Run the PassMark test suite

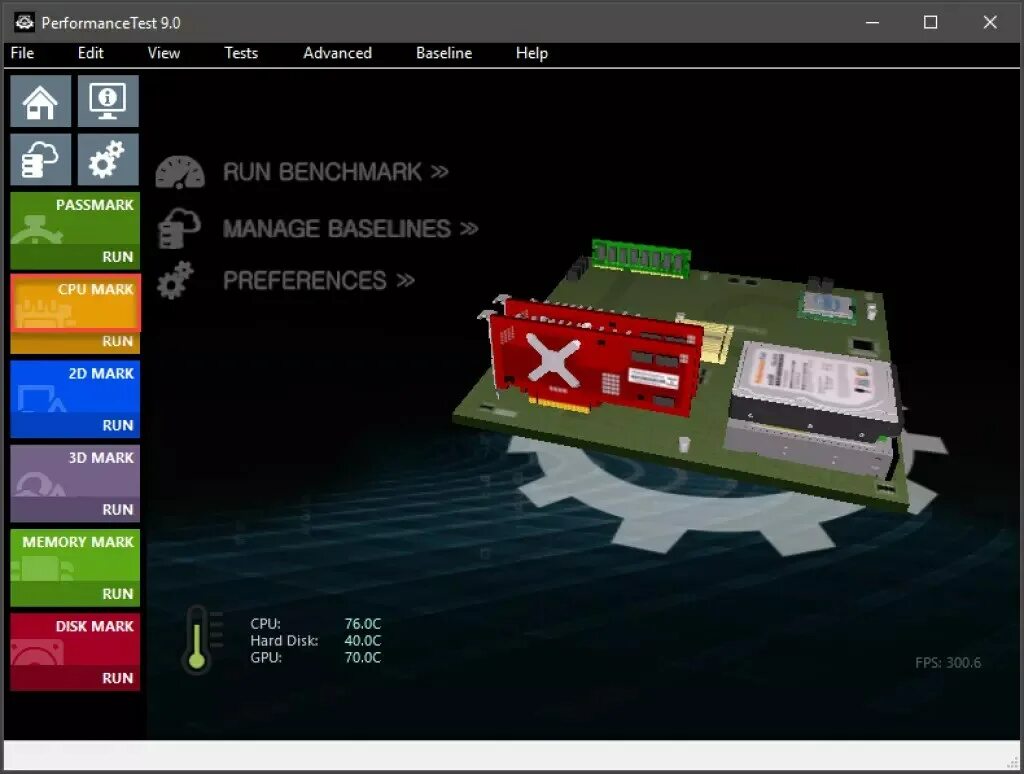[118, 257]
